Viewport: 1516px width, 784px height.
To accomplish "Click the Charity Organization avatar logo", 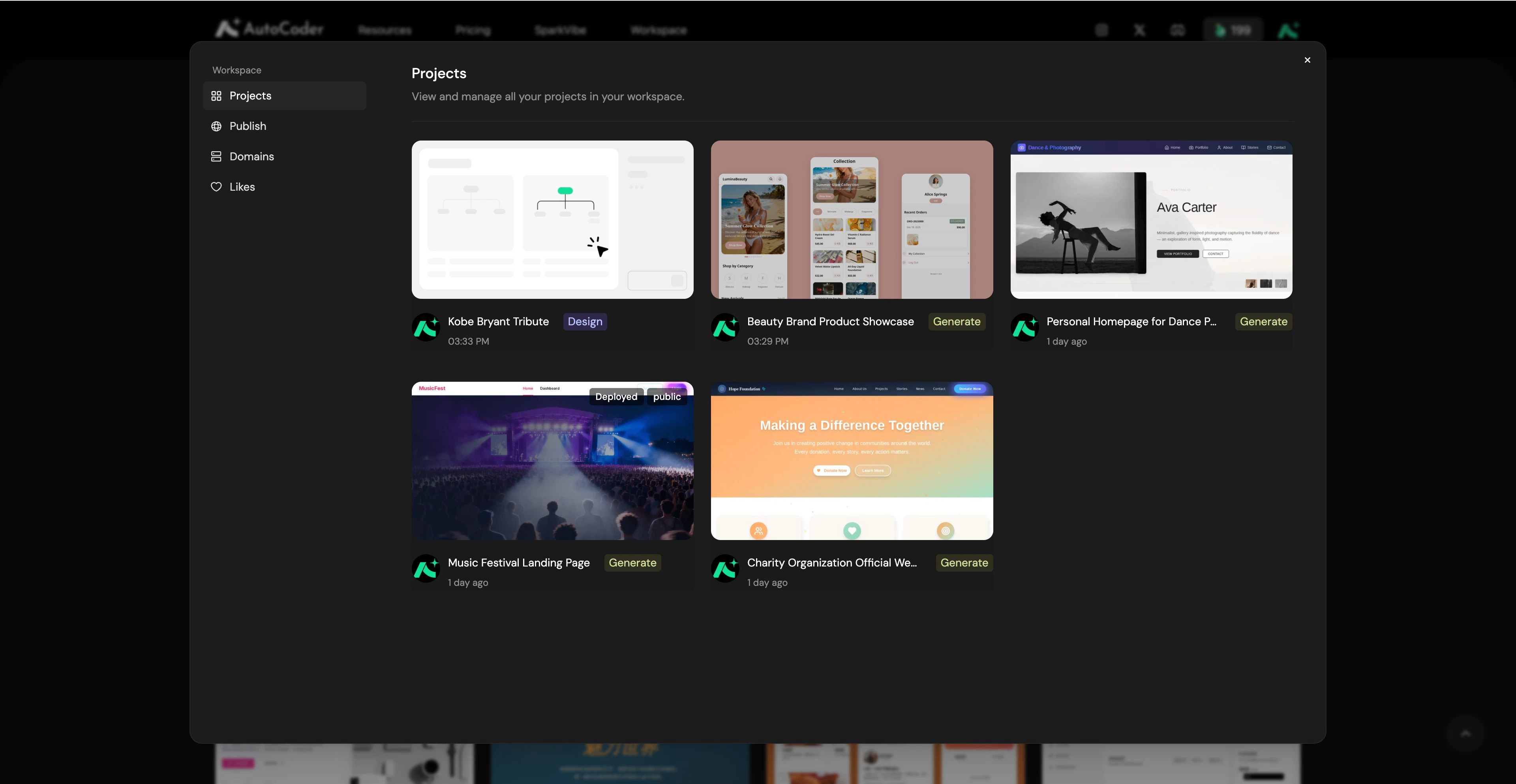I will 725,568.
